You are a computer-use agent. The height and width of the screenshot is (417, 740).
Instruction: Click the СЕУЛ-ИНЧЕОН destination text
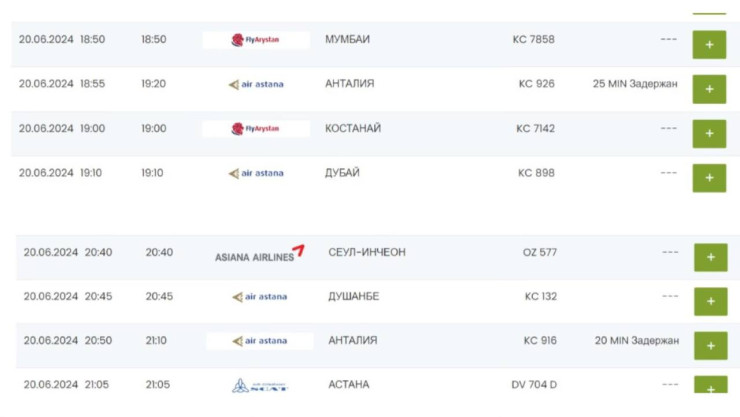point(367,252)
